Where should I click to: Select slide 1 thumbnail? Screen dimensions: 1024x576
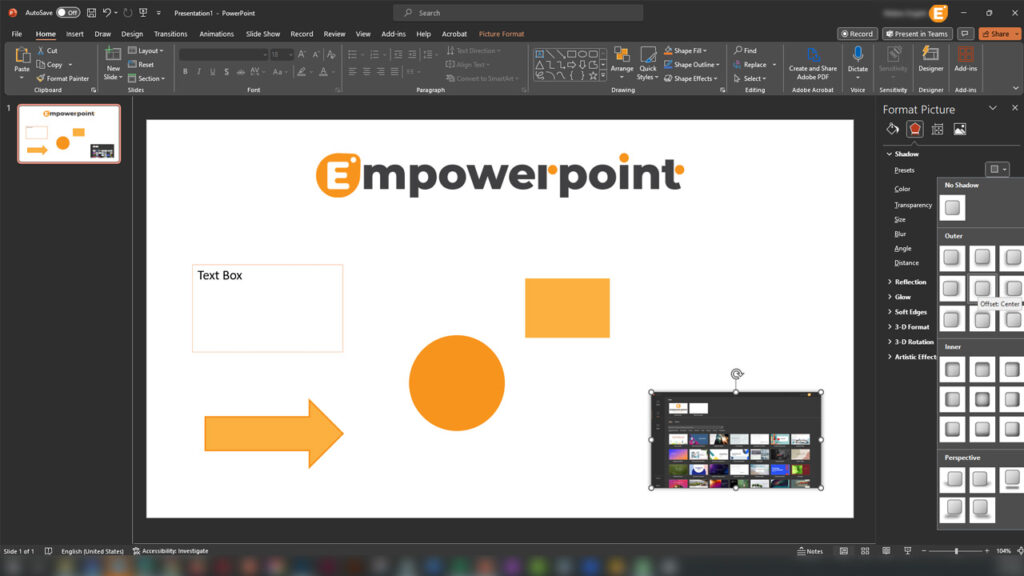pos(69,134)
